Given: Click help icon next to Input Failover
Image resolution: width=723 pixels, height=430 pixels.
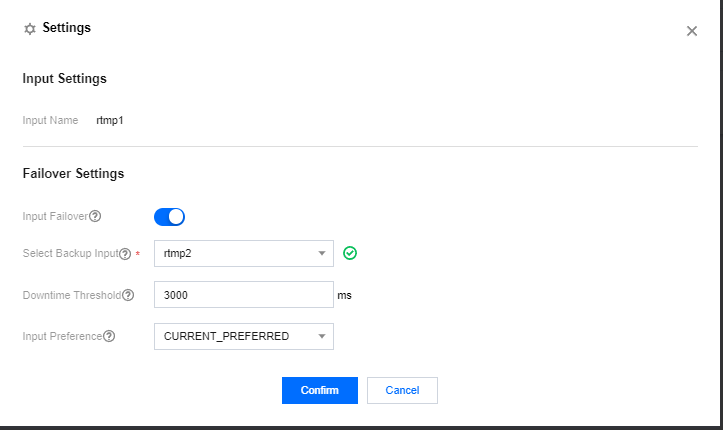Looking at the screenshot, I should point(96,216).
